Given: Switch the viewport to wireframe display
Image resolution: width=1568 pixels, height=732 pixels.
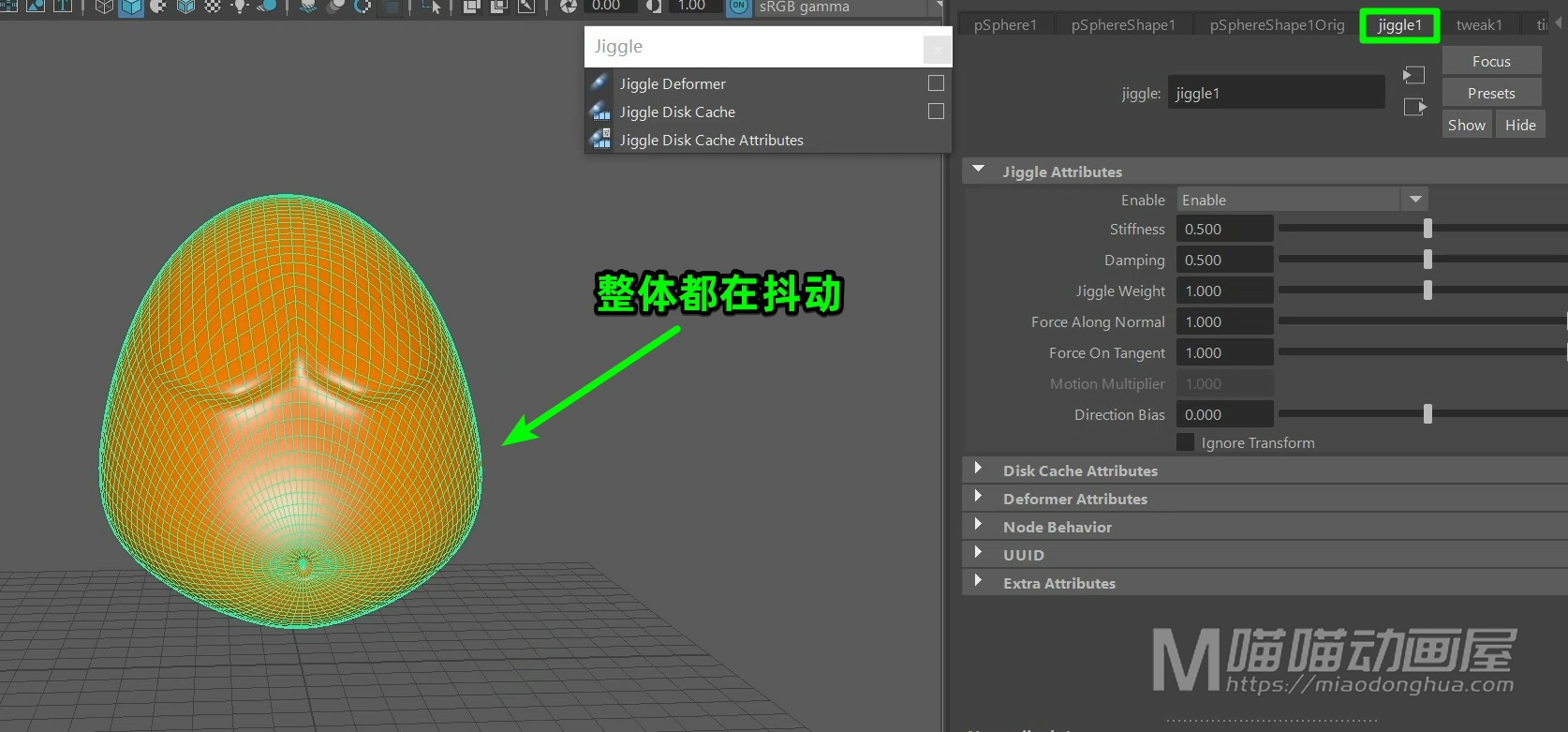Looking at the screenshot, I should 104,7.
